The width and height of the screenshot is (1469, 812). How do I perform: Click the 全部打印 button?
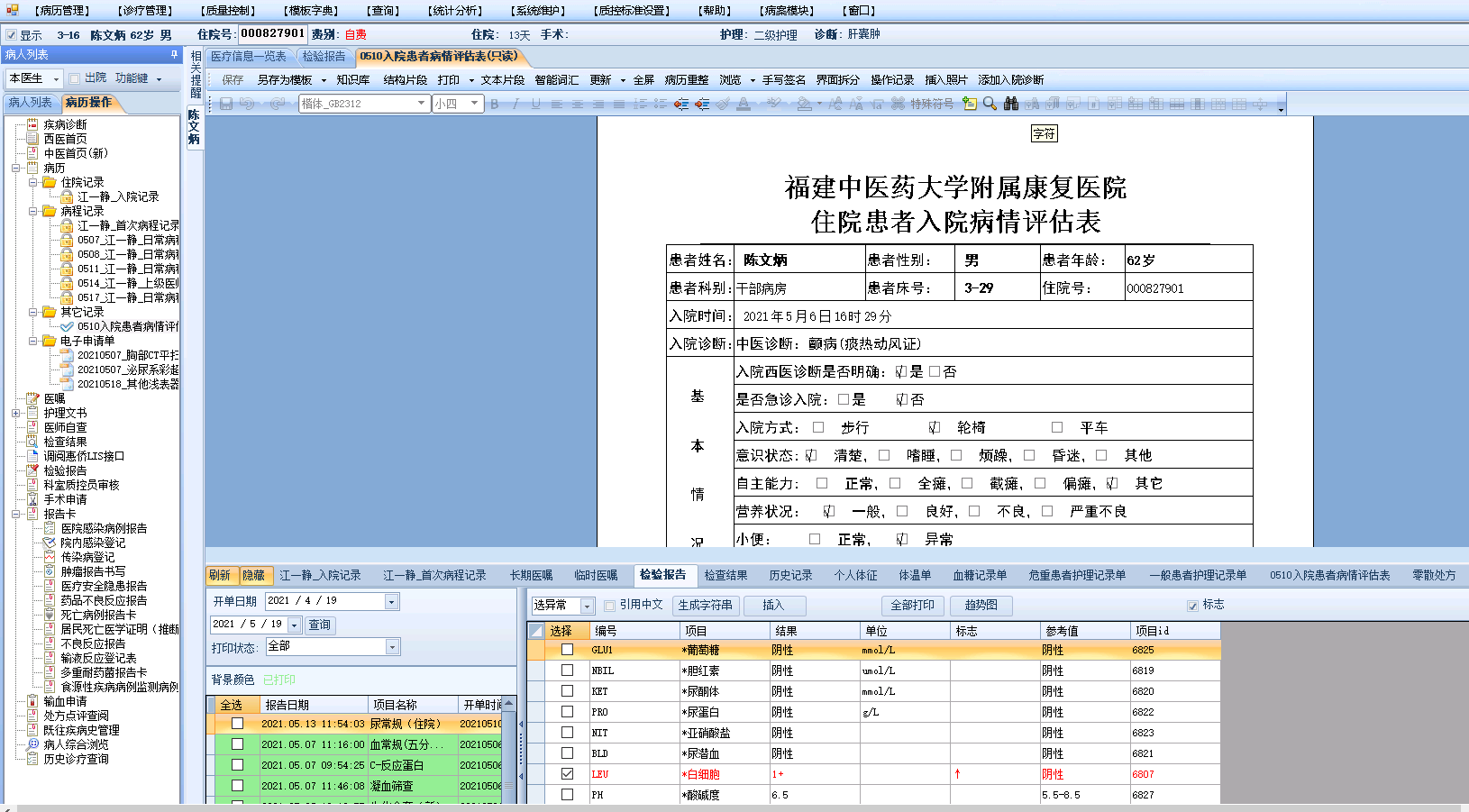(x=913, y=606)
